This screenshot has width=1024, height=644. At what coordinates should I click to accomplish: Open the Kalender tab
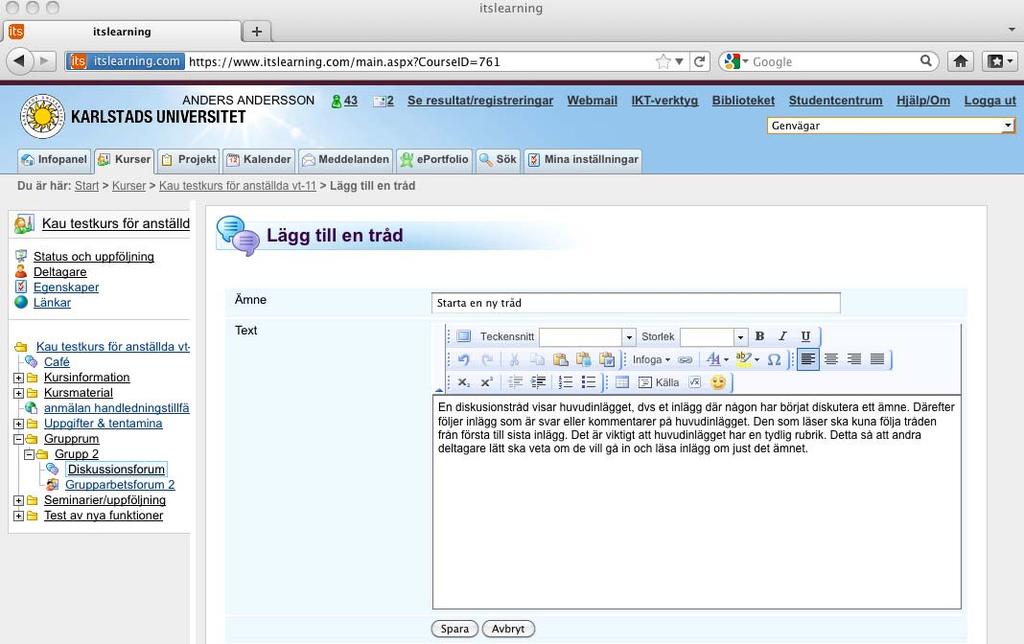[259, 160]
